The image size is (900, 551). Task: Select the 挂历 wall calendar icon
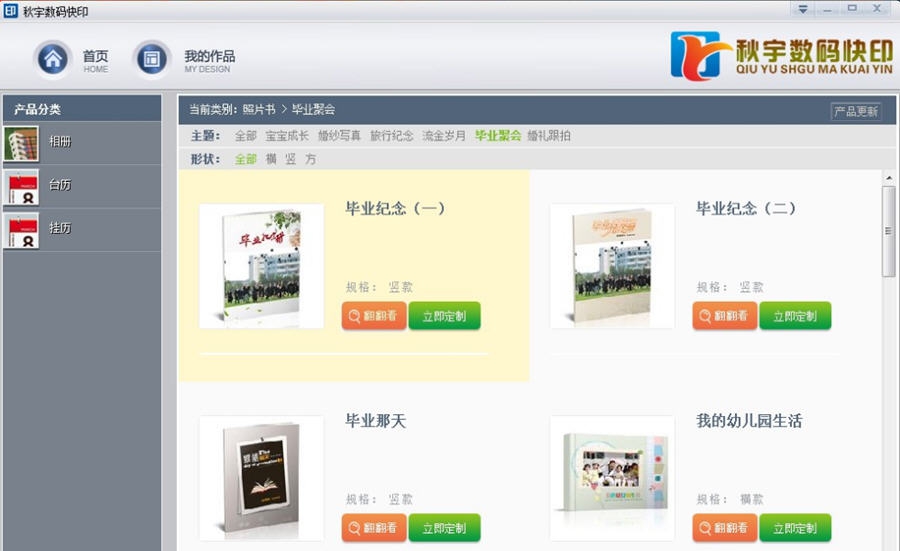21,230
